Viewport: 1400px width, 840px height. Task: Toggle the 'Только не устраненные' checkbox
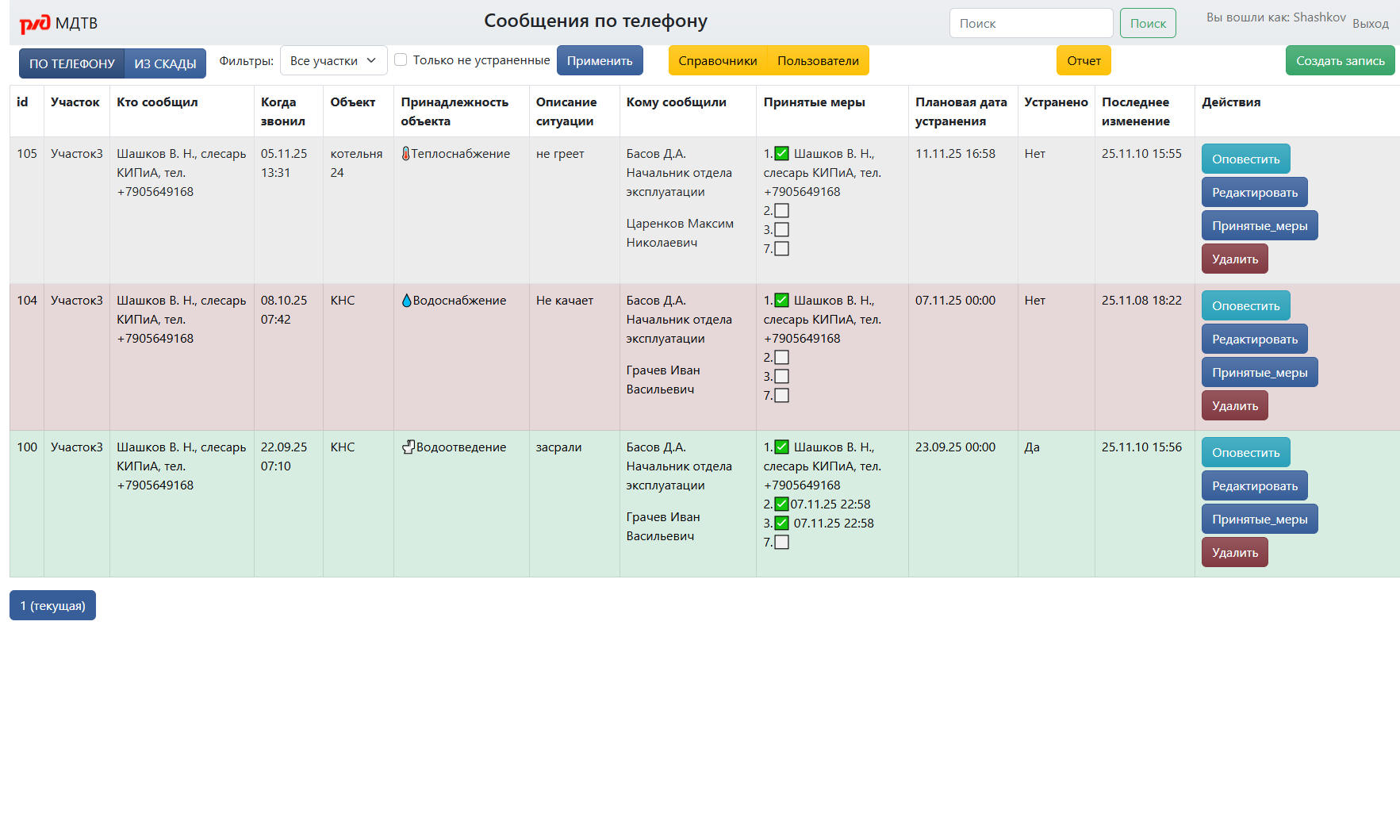(x=401, y=60)
